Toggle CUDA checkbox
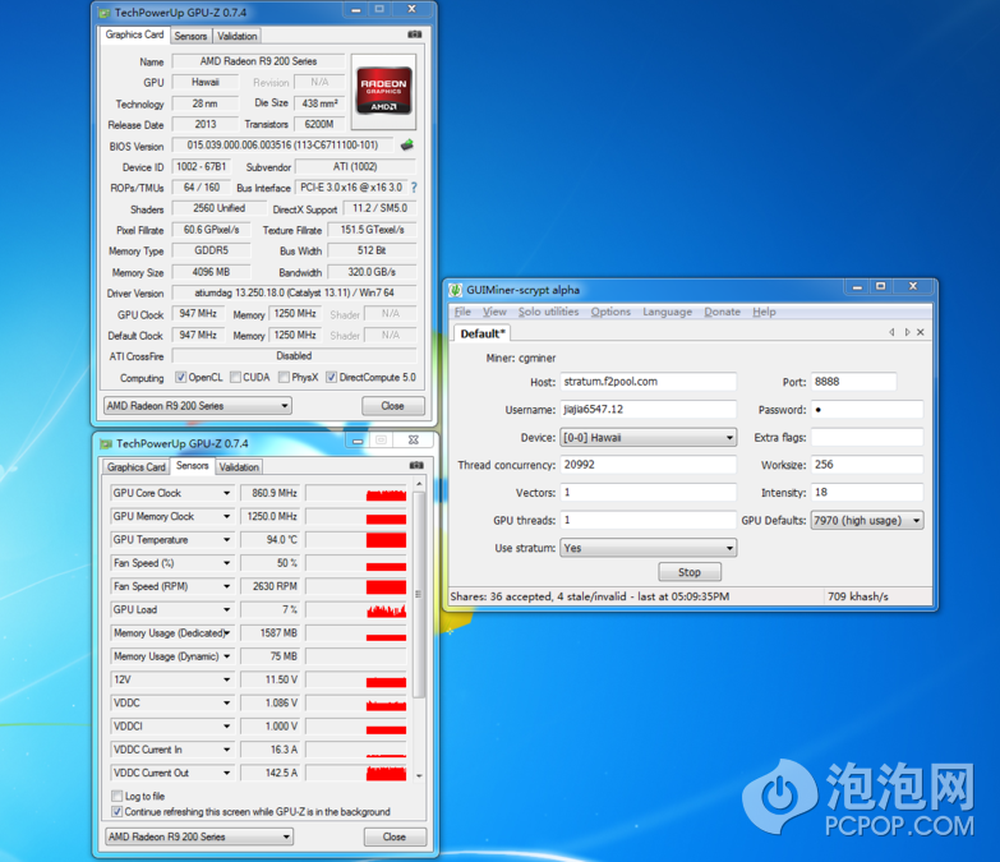1000x862 pixels. (235, 377)
